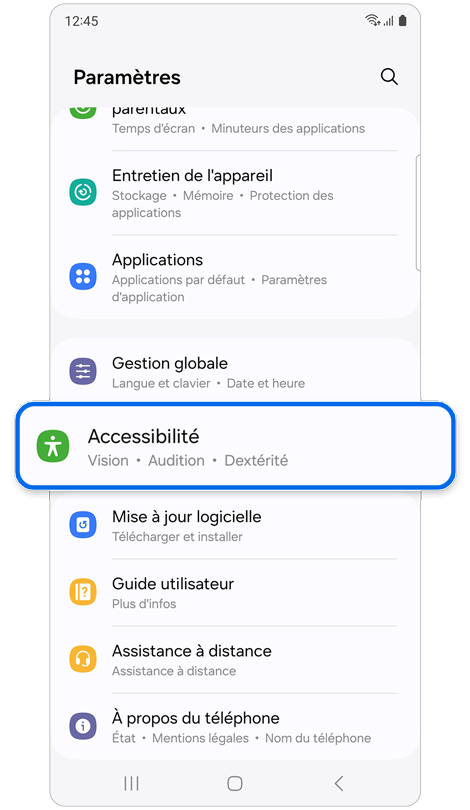Open the Applications settings entry
Viewport: 470px width, 810px height.
[x=235, y=277]
